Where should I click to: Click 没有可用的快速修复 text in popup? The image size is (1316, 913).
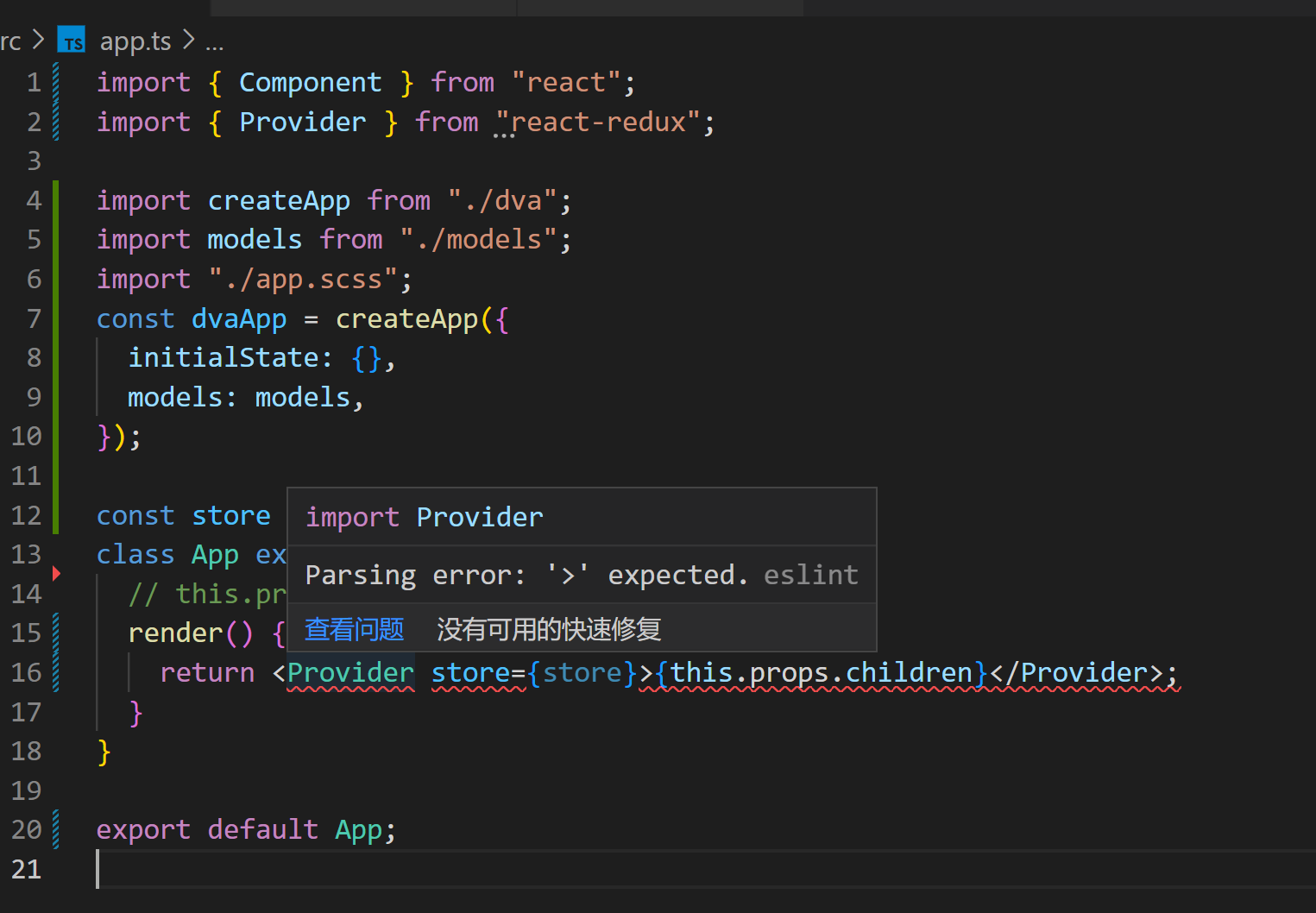point(549,629)
